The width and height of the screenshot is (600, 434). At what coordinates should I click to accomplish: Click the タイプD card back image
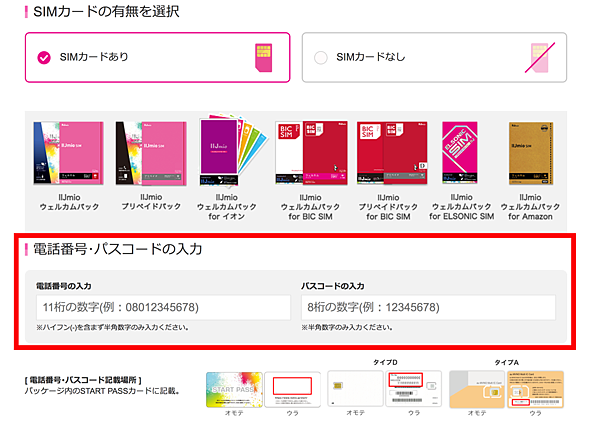point(414,388)
